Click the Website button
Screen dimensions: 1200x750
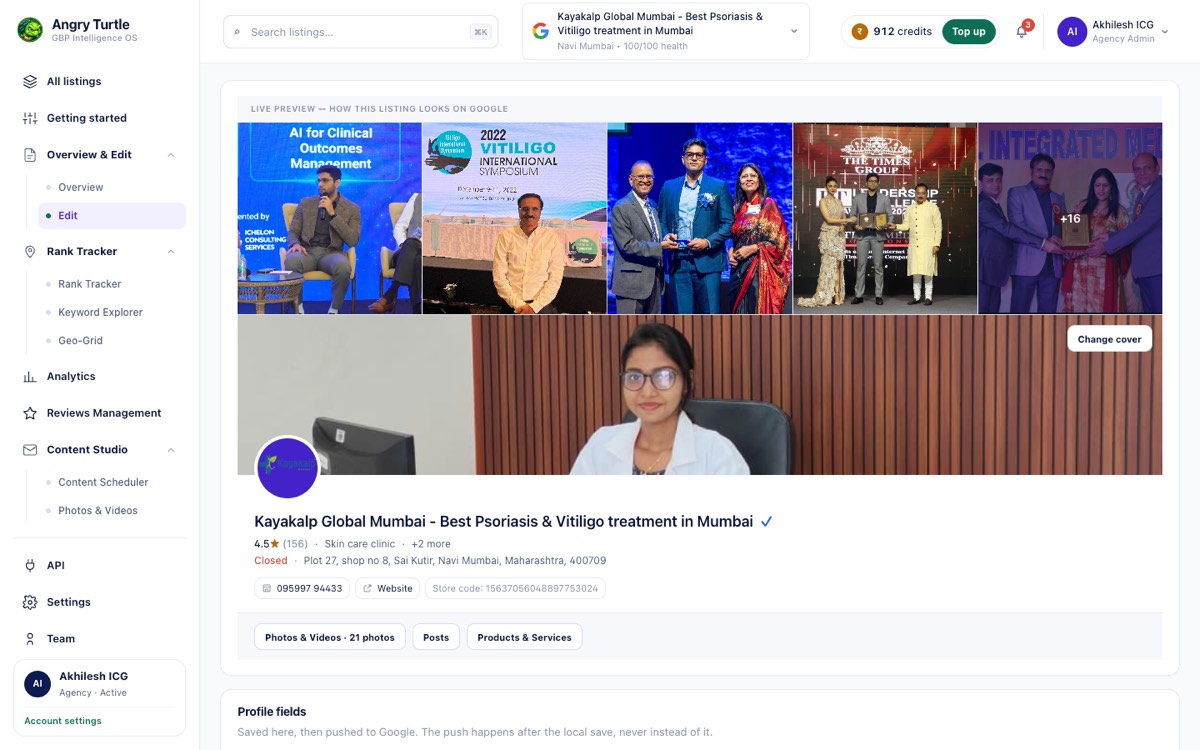[x=387, y=589]
